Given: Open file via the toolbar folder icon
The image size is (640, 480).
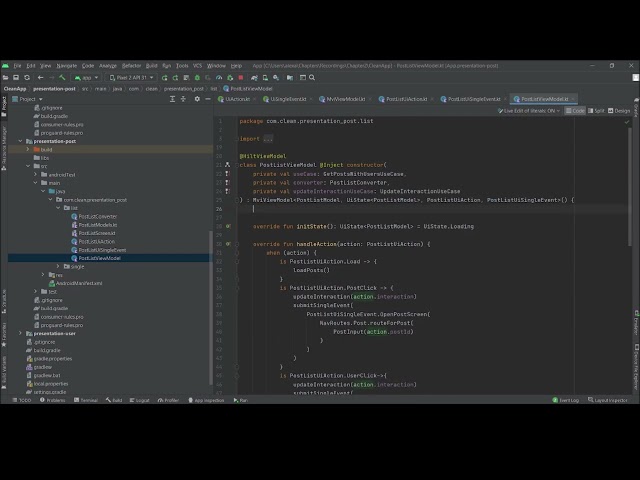Looking at the screenshot, I should [5, 78].
